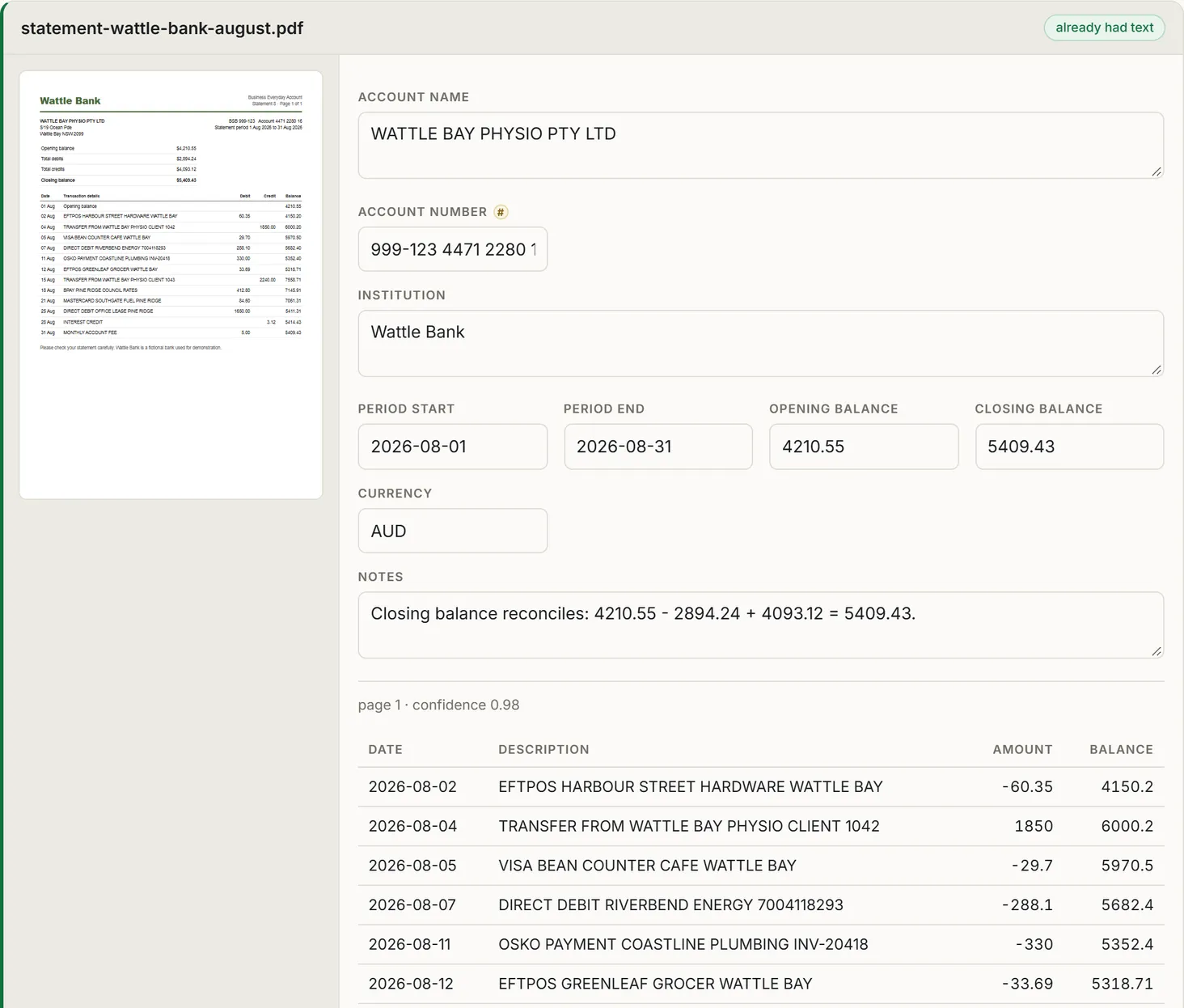Edit the Account Name text area
The height and width of the screenshot is (1008, 1184).
click(x=760, y=146)
